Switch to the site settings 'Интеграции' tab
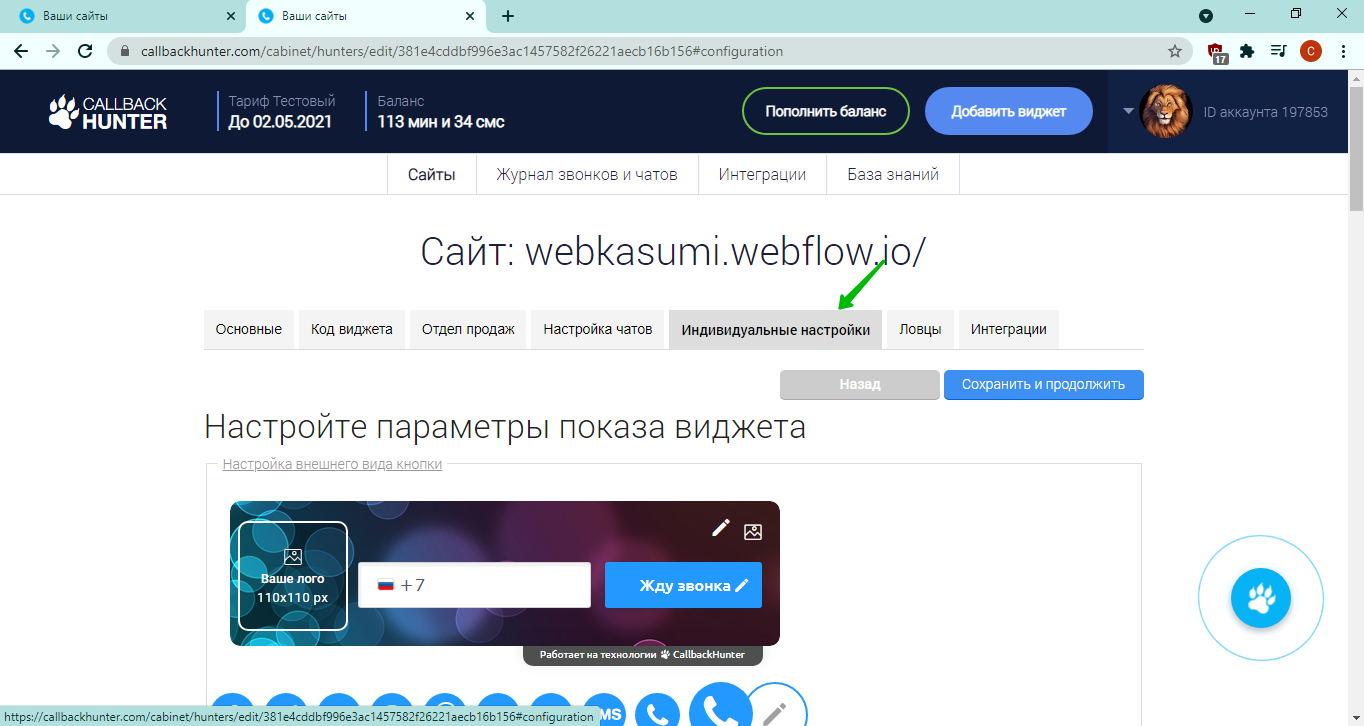This screenshot has height=726, width=1364. [x=1009, y=329]
